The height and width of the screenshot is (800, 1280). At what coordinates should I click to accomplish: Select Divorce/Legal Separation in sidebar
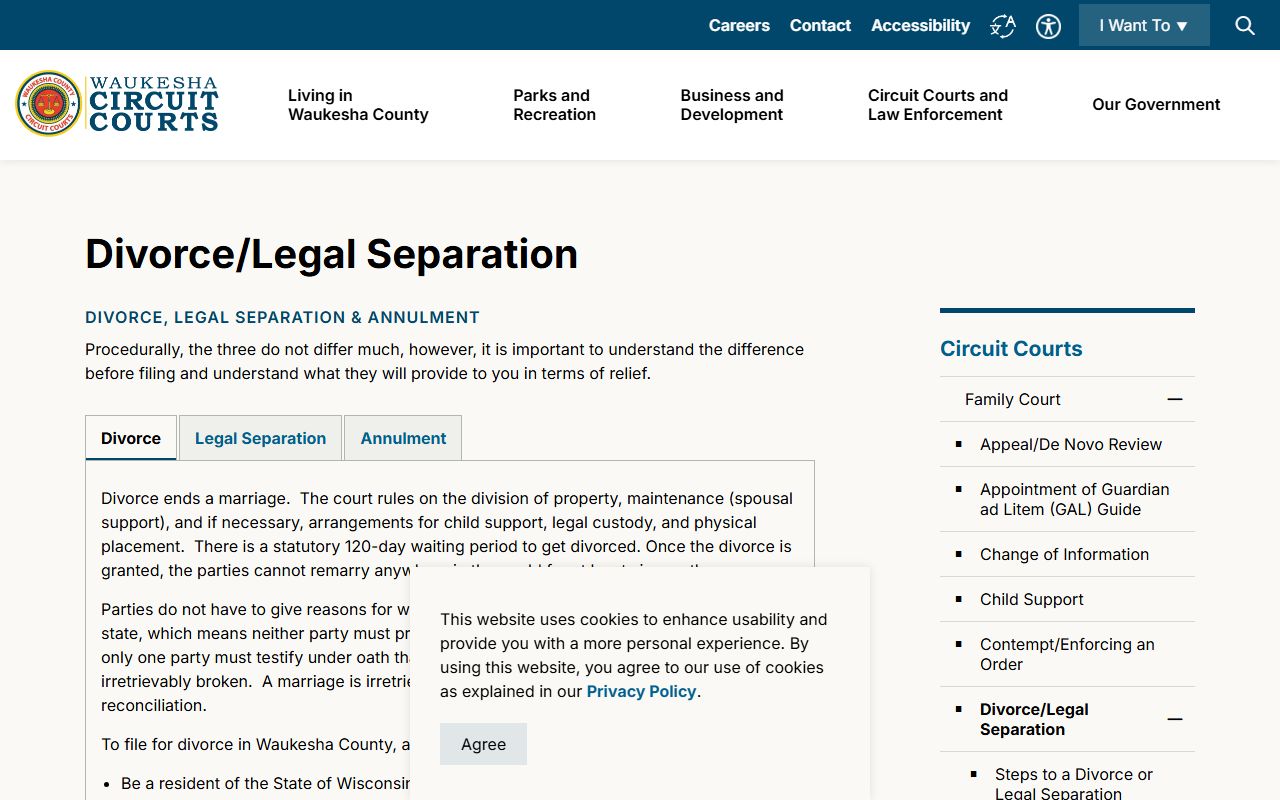pyautogui.click(x=1034, y=719)
